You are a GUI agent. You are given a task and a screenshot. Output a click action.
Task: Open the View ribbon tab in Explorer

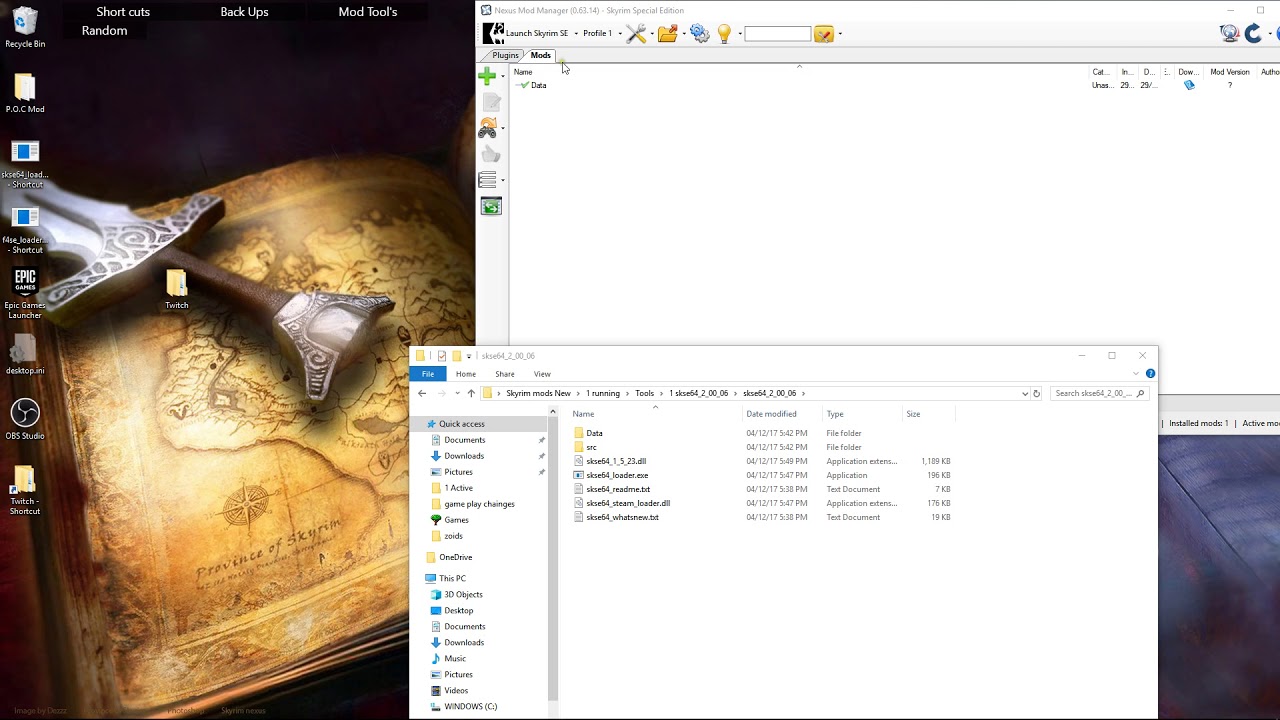[542, 374]
